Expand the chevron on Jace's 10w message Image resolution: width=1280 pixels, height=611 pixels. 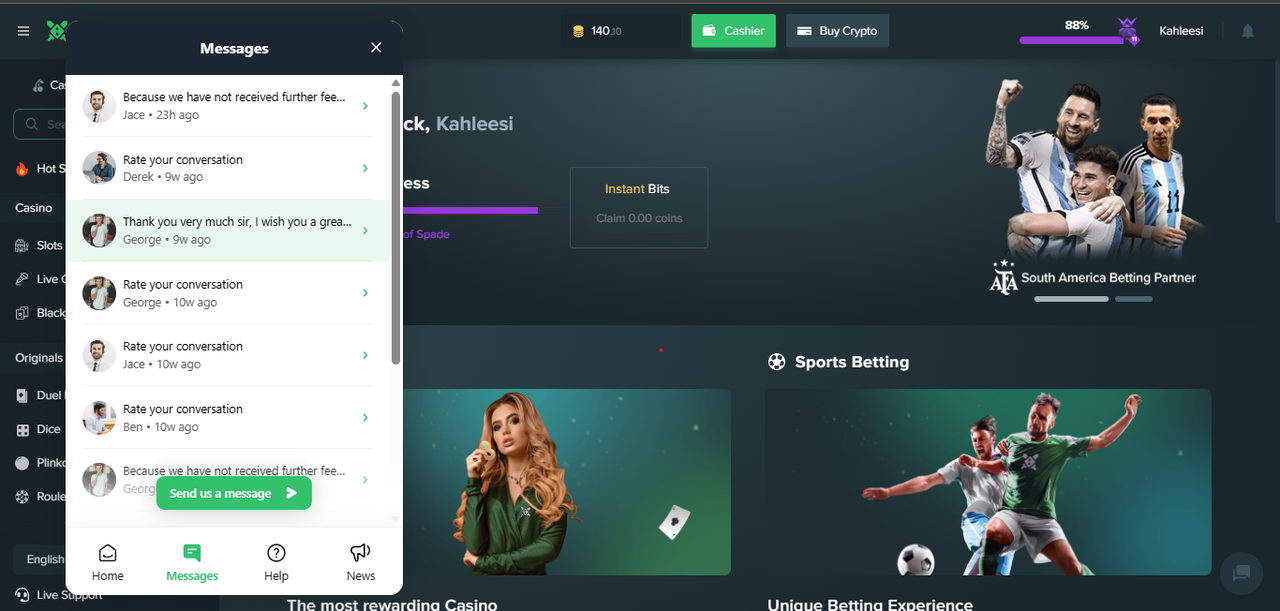tap(365, 355)
